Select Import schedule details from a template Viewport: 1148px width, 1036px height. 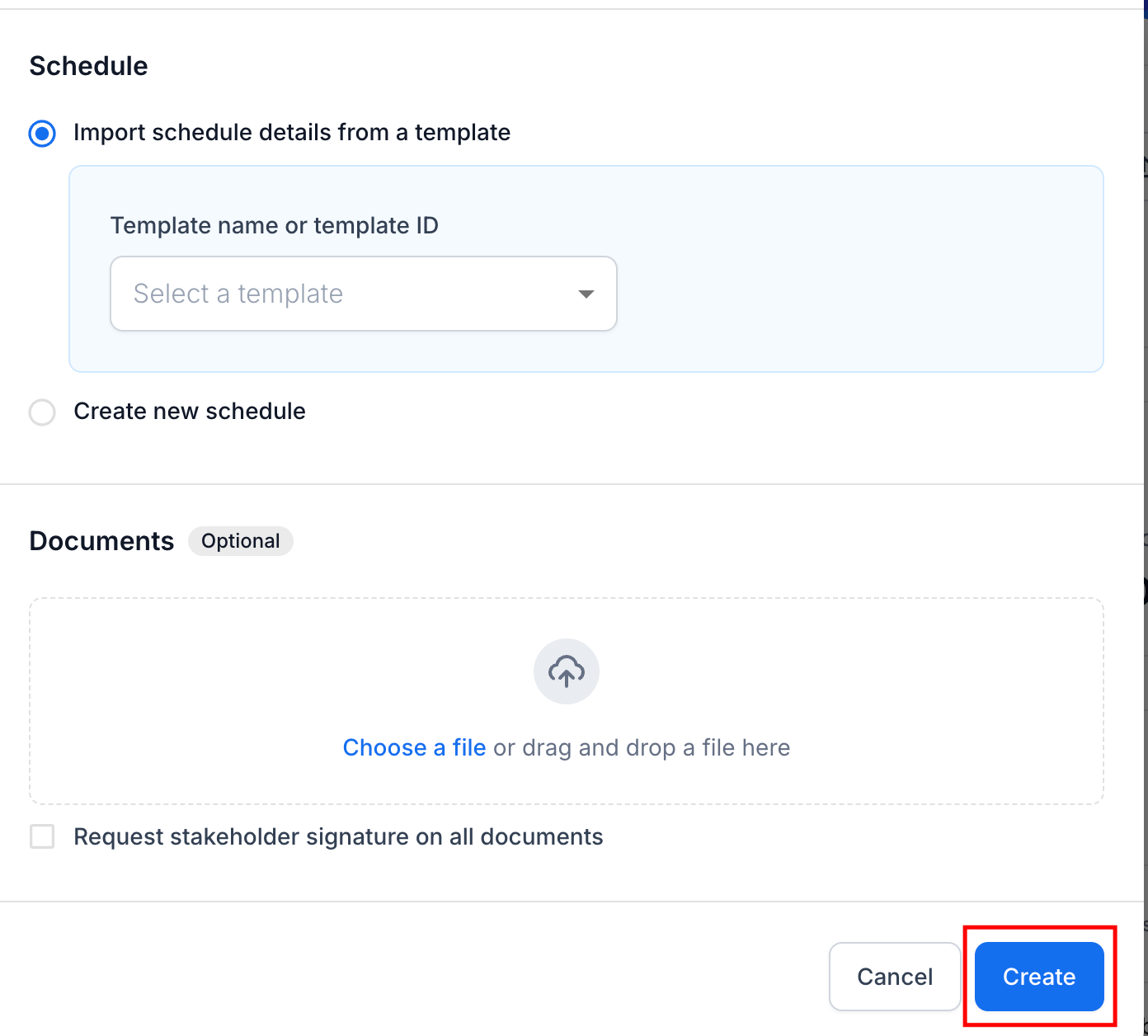[x=42, y=133]
